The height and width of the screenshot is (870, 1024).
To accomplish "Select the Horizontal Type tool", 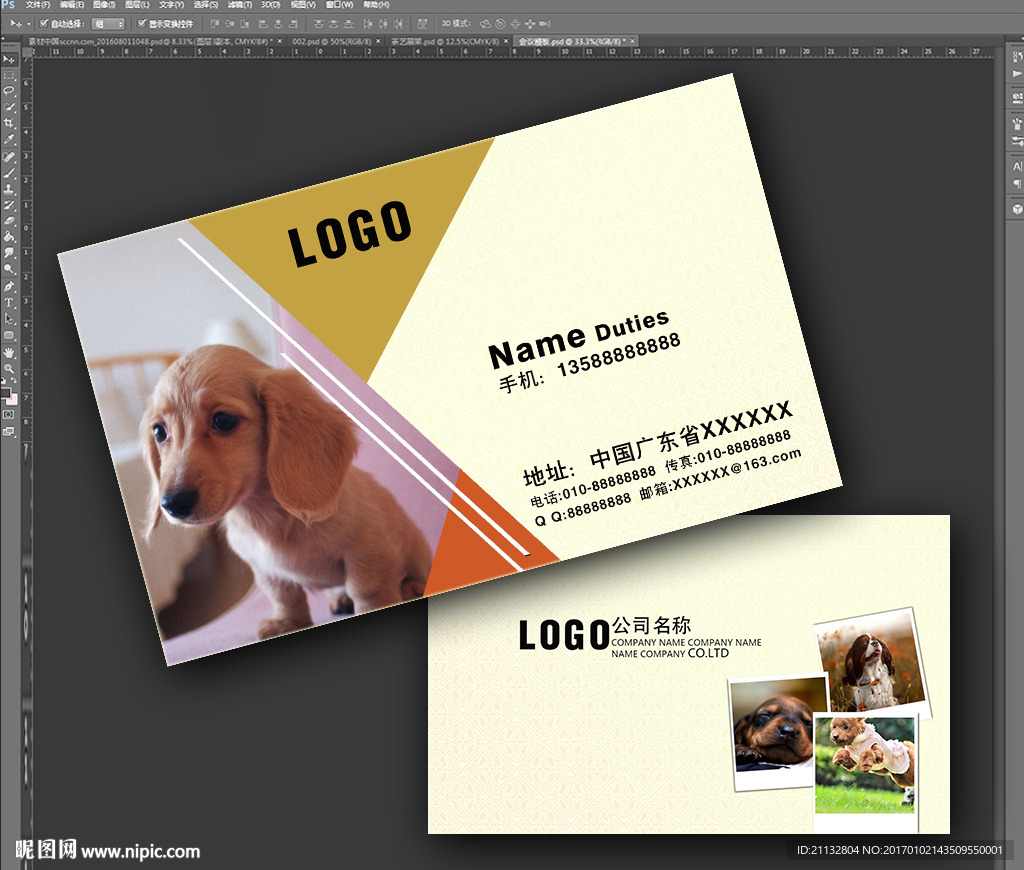I will [9, 302].
